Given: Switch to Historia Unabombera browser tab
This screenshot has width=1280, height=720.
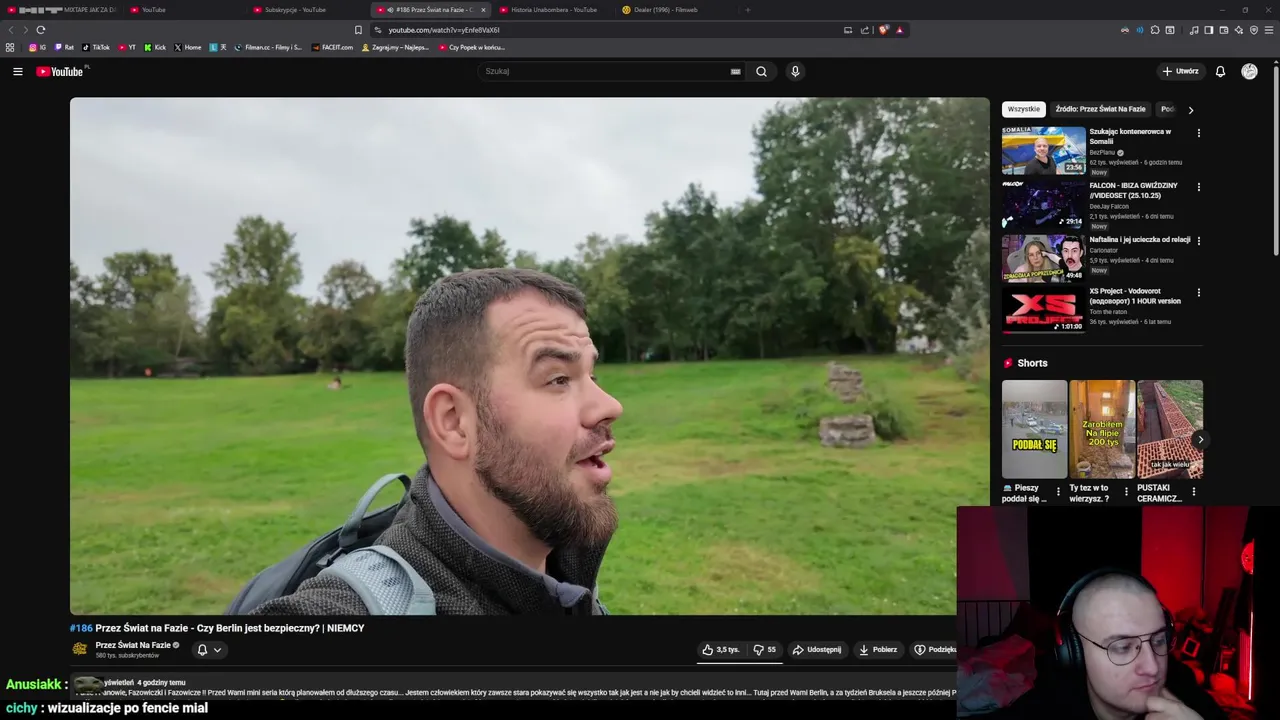Looking at the screenshot, I should coord(553,10).
